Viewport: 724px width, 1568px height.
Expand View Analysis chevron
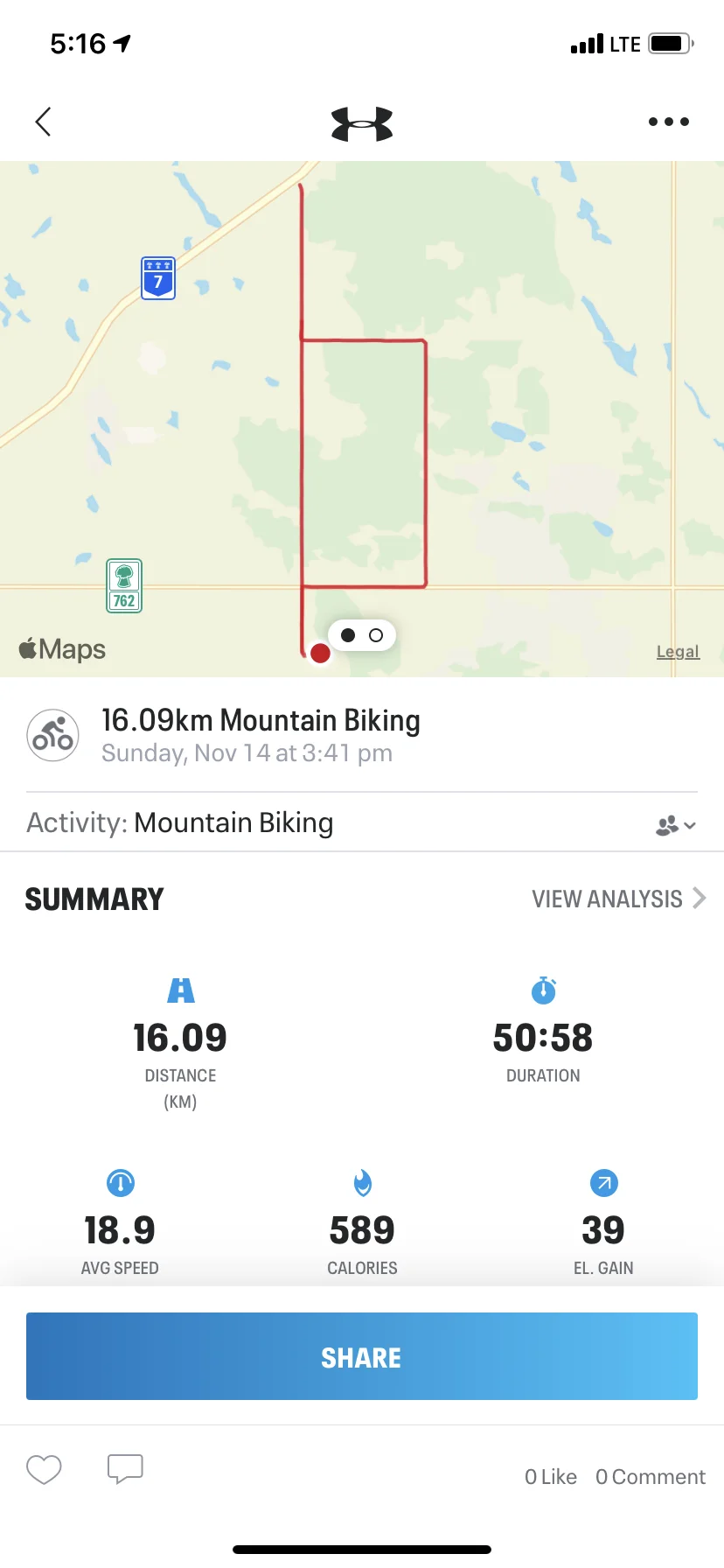pos(700,898)
